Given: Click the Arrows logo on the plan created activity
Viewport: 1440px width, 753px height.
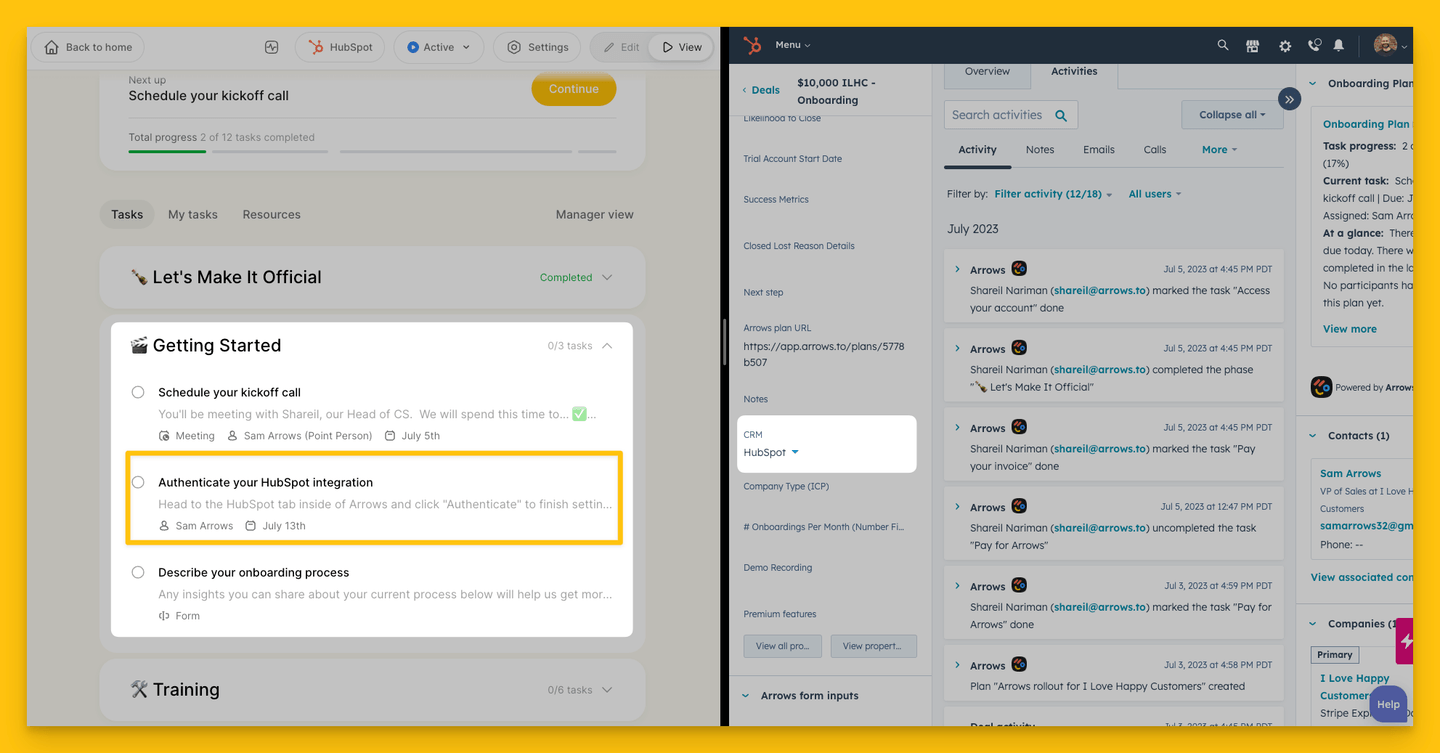Looking at the screenshot, I should [1019, 665].
